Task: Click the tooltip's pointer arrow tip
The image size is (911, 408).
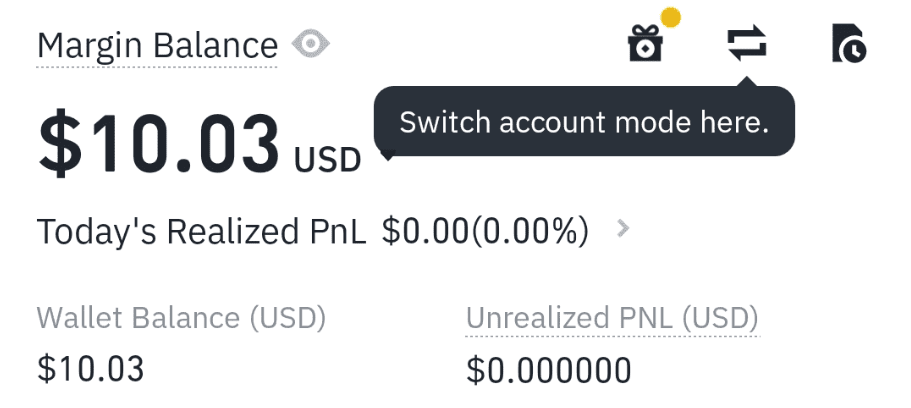Action: [746, 80]
